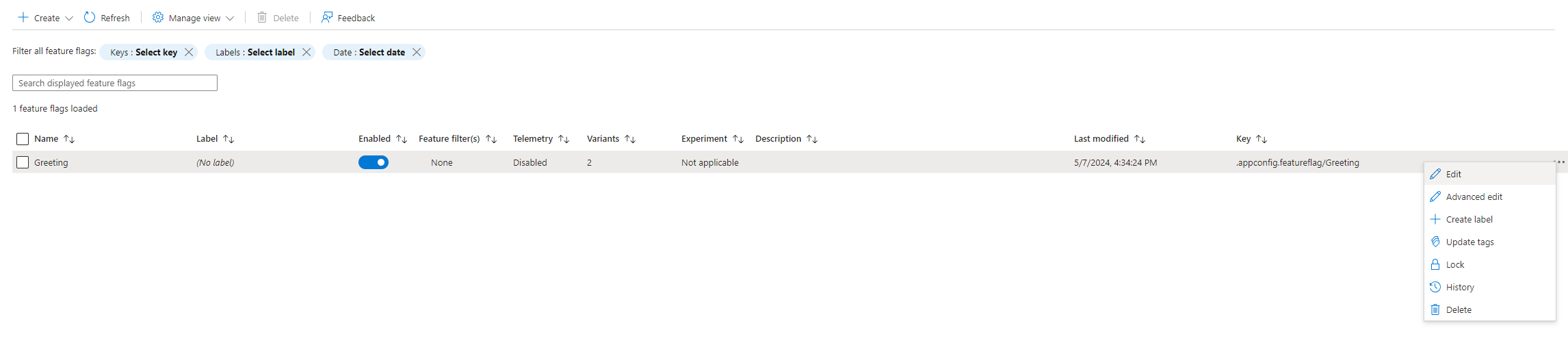Sort by Last modified column arrows
Screen dimensions: 1568x354
tap(1139, 139)
